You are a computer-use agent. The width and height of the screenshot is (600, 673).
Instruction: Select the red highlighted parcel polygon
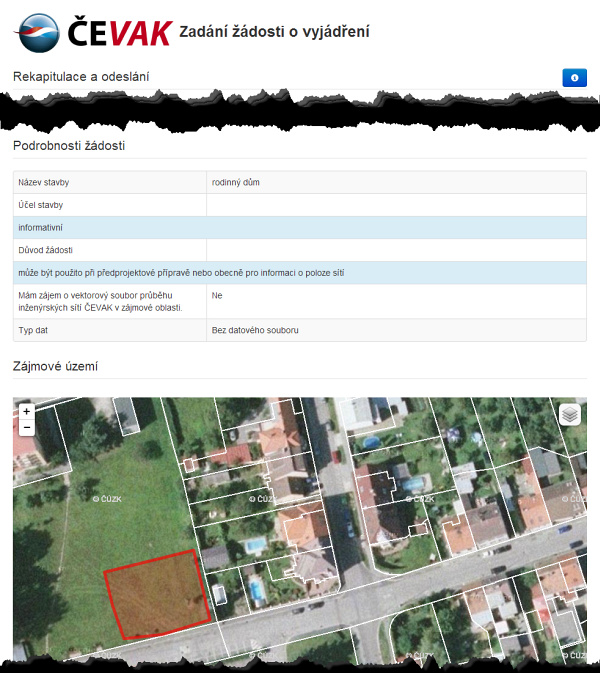point(158,594)
